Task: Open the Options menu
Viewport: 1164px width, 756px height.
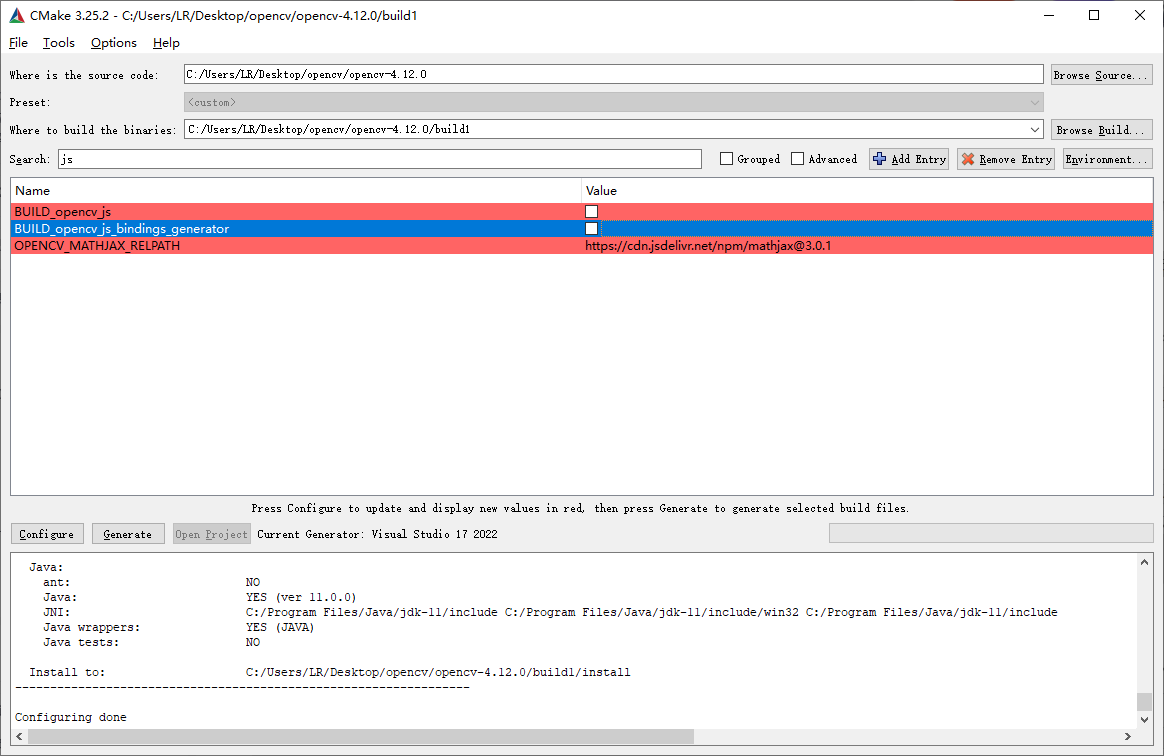Action: point(114,43)
